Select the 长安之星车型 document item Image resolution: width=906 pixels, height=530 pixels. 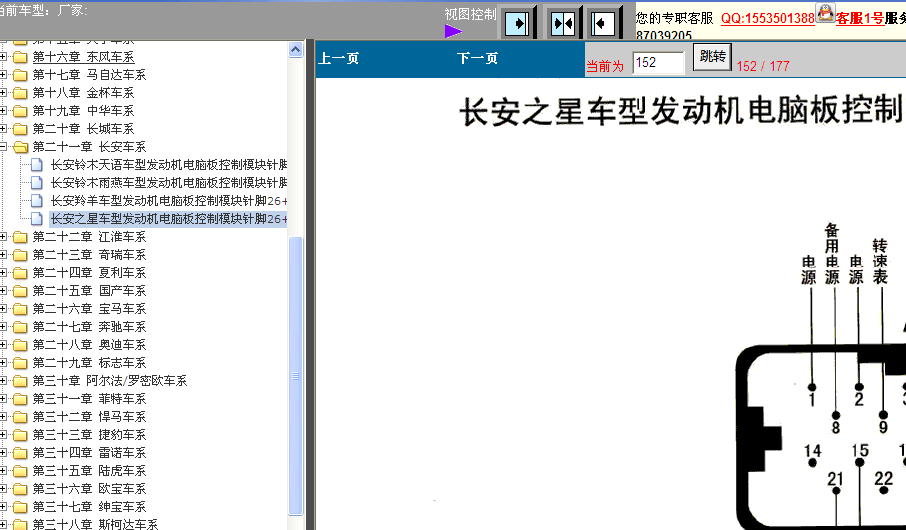169,218
